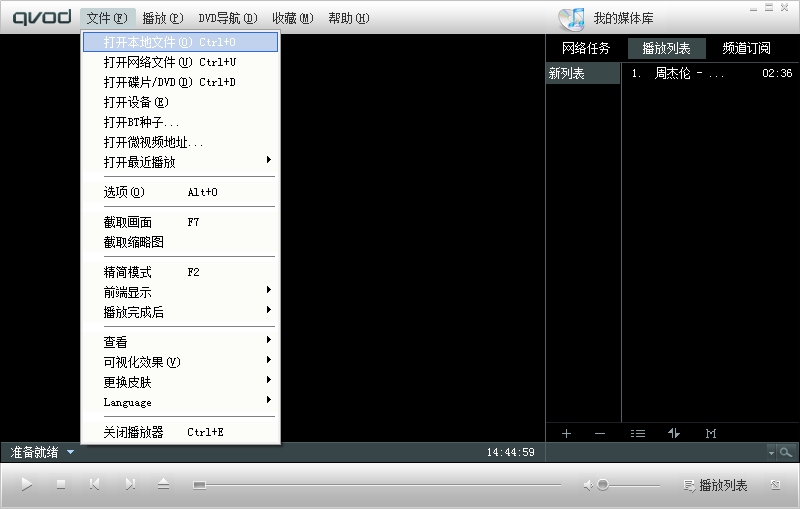Expand Language submenu
This screenshot has height=509, width=800.
click(181, 402)
